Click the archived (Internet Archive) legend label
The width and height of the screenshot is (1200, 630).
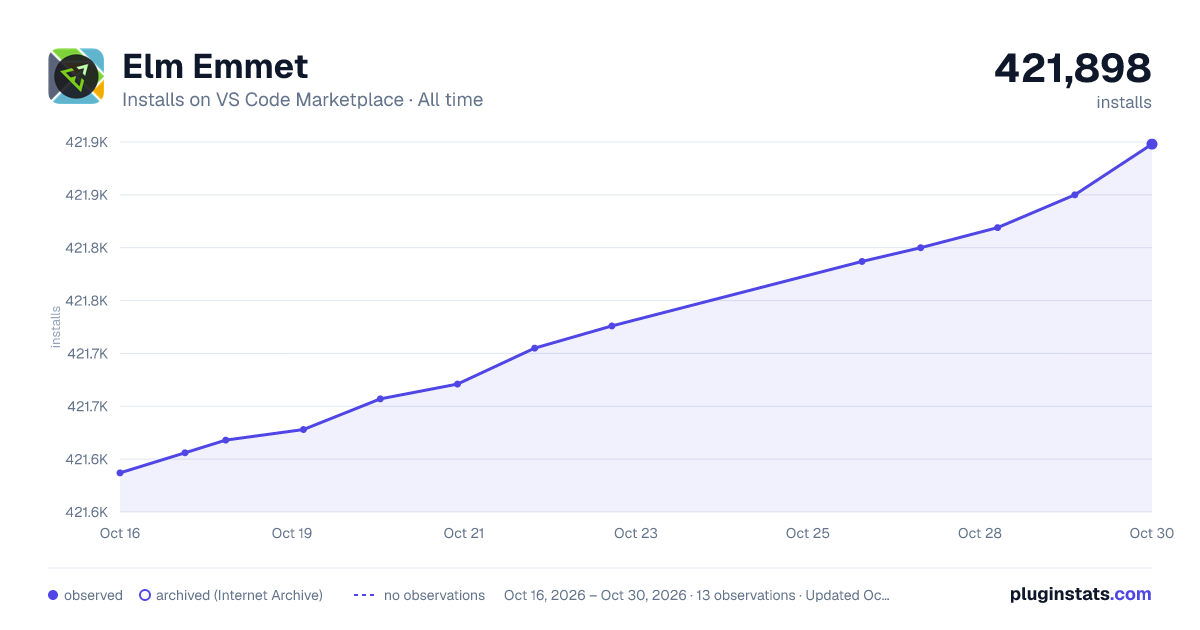click(x=239, y=595)
